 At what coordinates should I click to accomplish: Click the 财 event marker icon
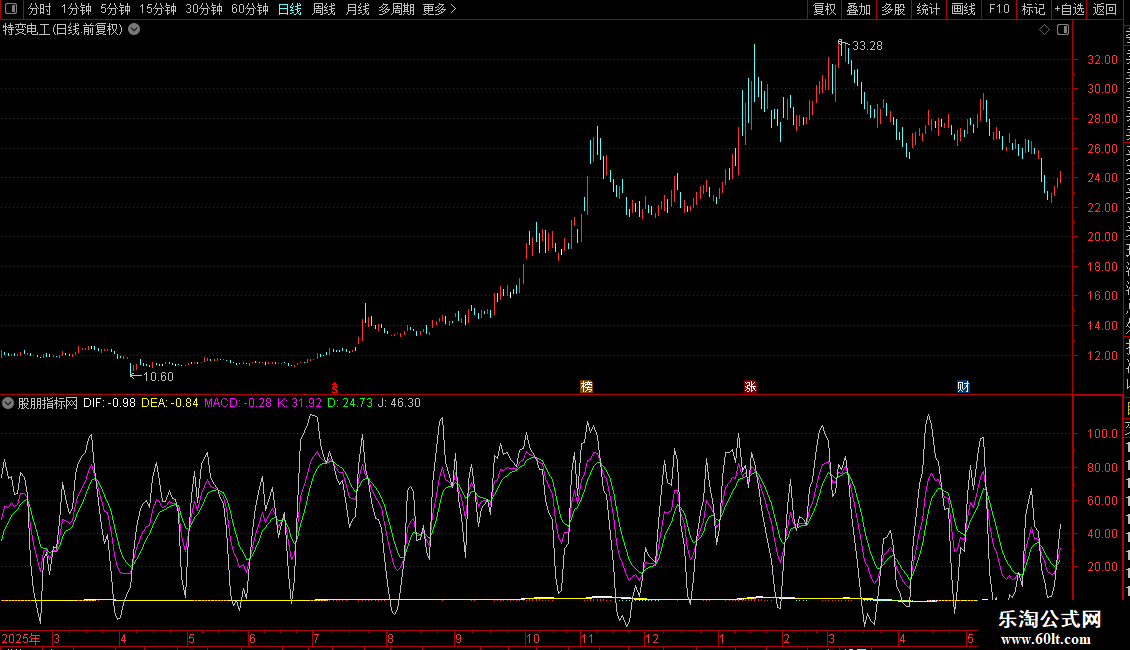(x=963, y=387)
